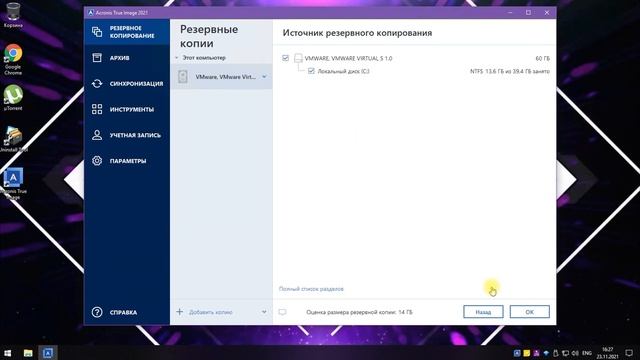Click the drive icon beside VMWARE VIRTUAL S
The image size is (640, 360).
298,58
